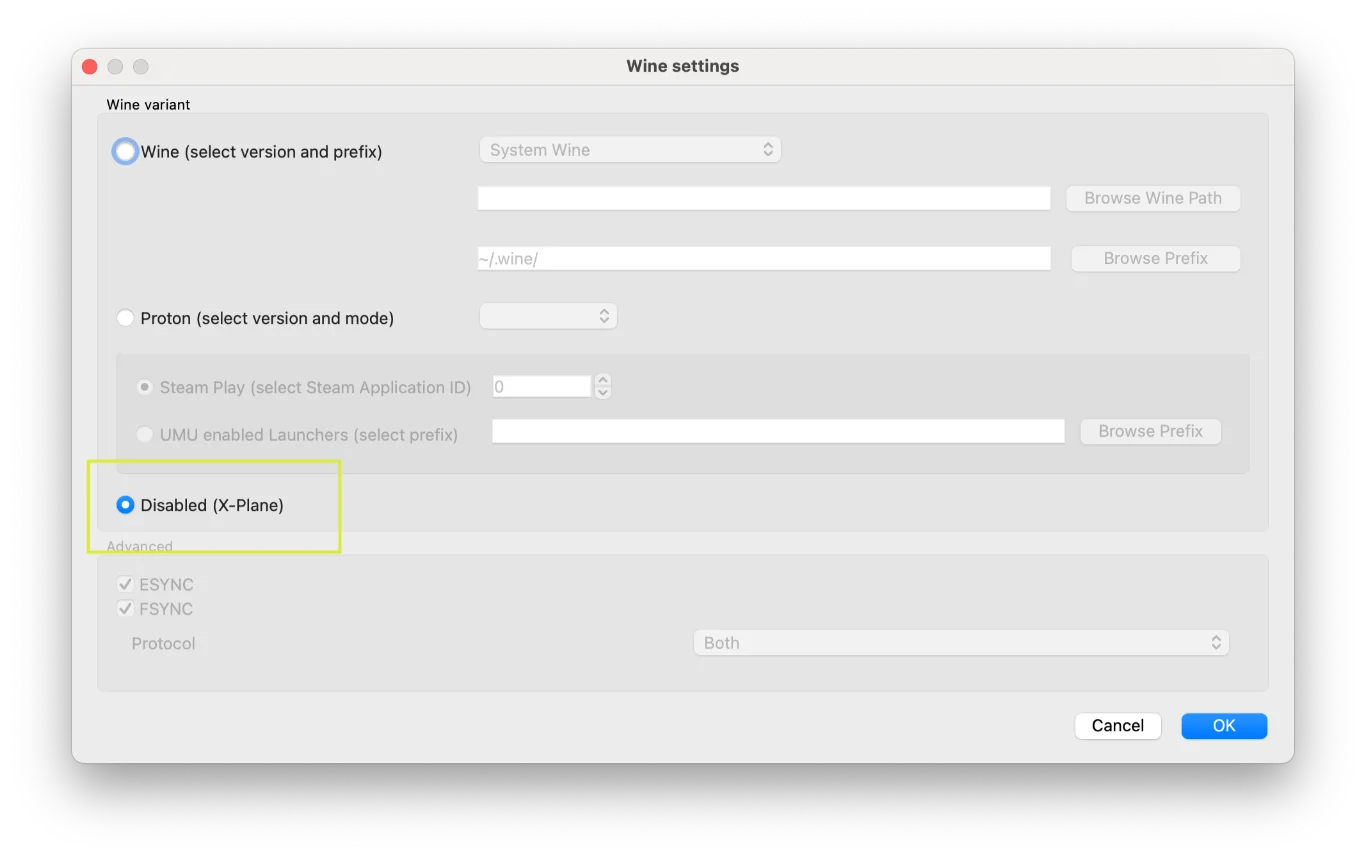Click Browse Prefix next to the wine prefix field
The height and width of the screenshot is (858, 1366).
[x=1154, y=258]
